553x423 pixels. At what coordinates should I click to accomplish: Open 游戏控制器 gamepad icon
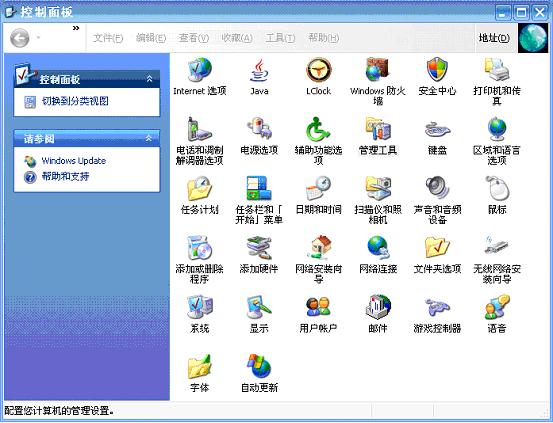pos(437,307)
